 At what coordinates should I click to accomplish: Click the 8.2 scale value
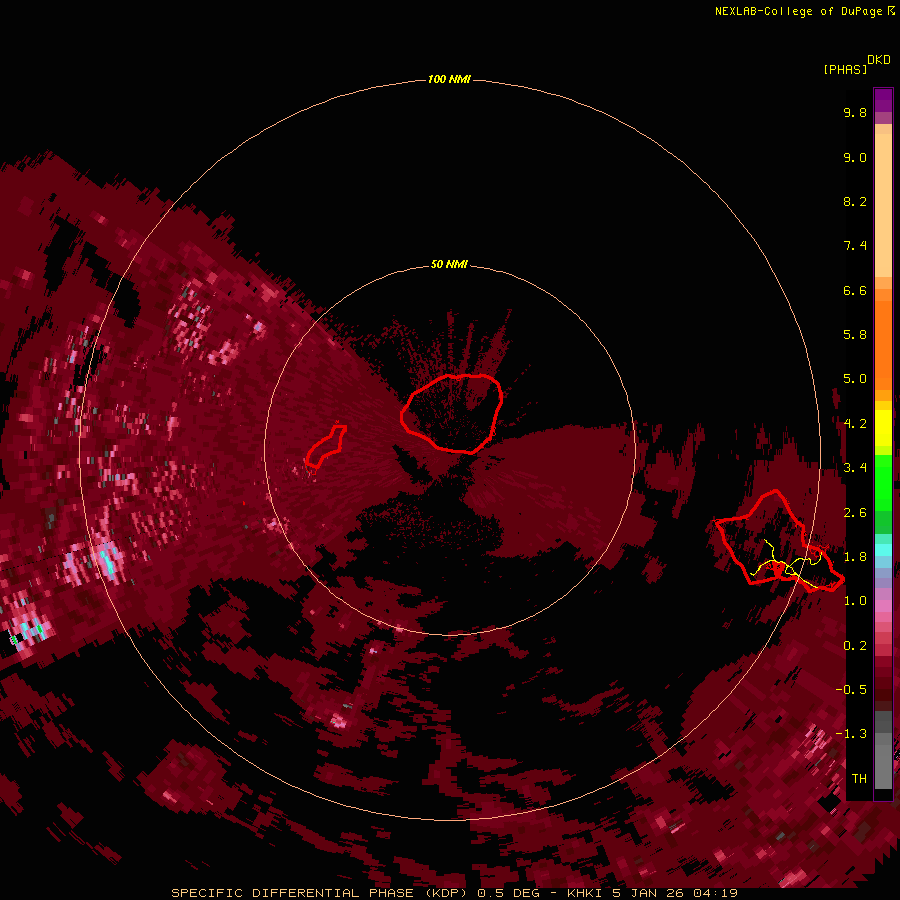coord(855,201)
